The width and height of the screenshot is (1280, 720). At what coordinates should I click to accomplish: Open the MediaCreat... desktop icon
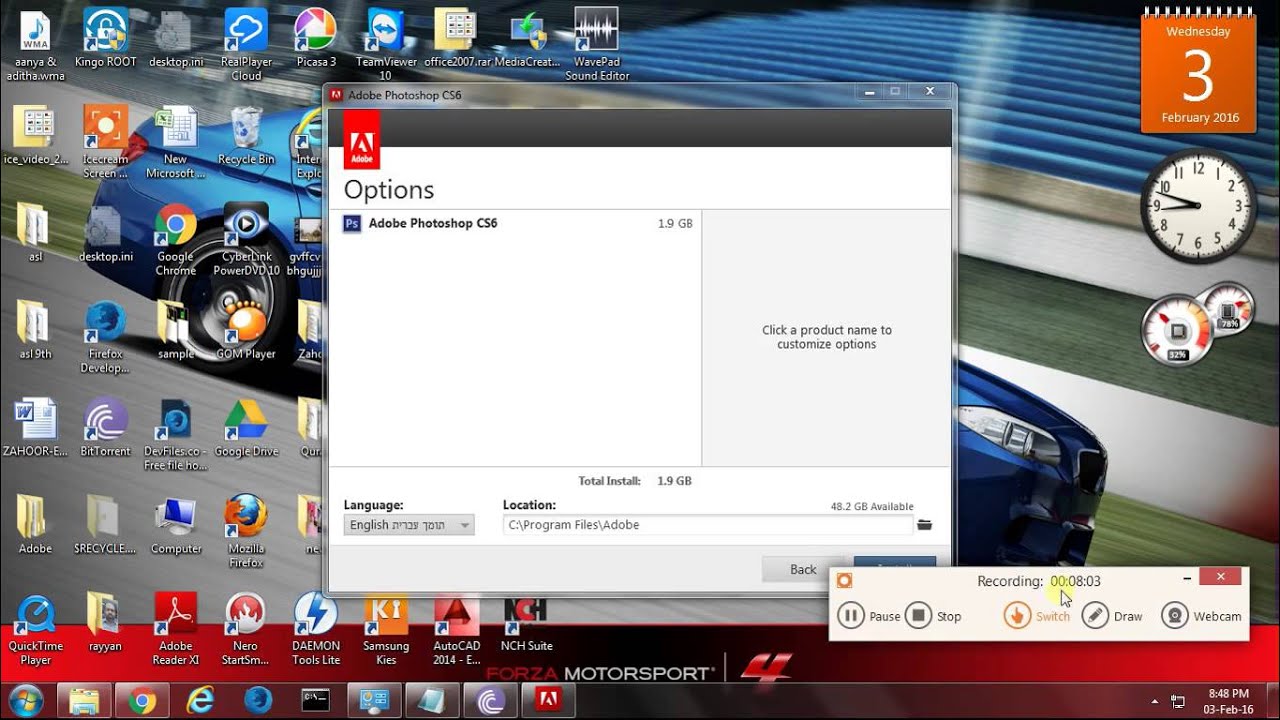pos(527,38)
